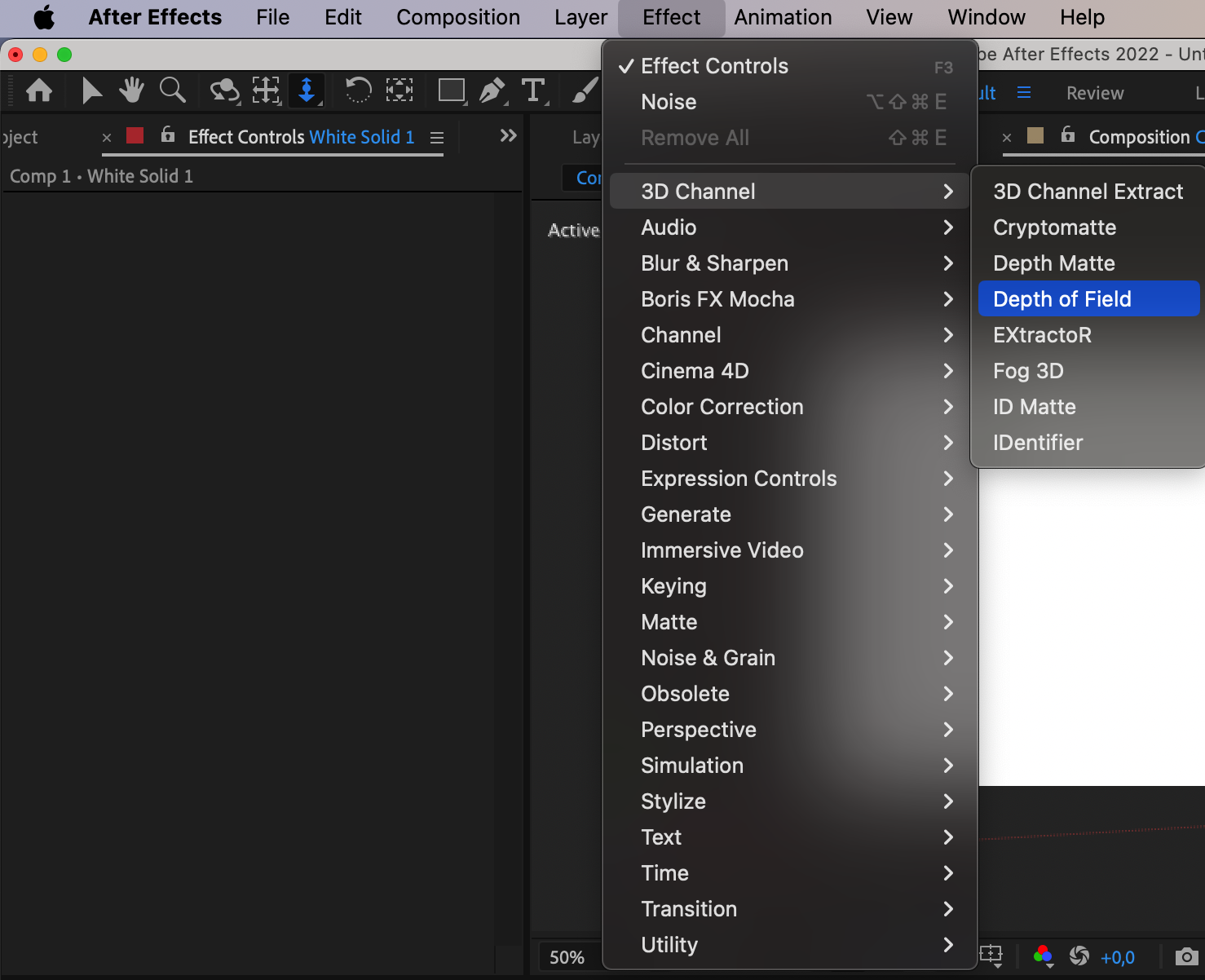
Task: Select the Orbit camera tool
Action: click(224, 90)
